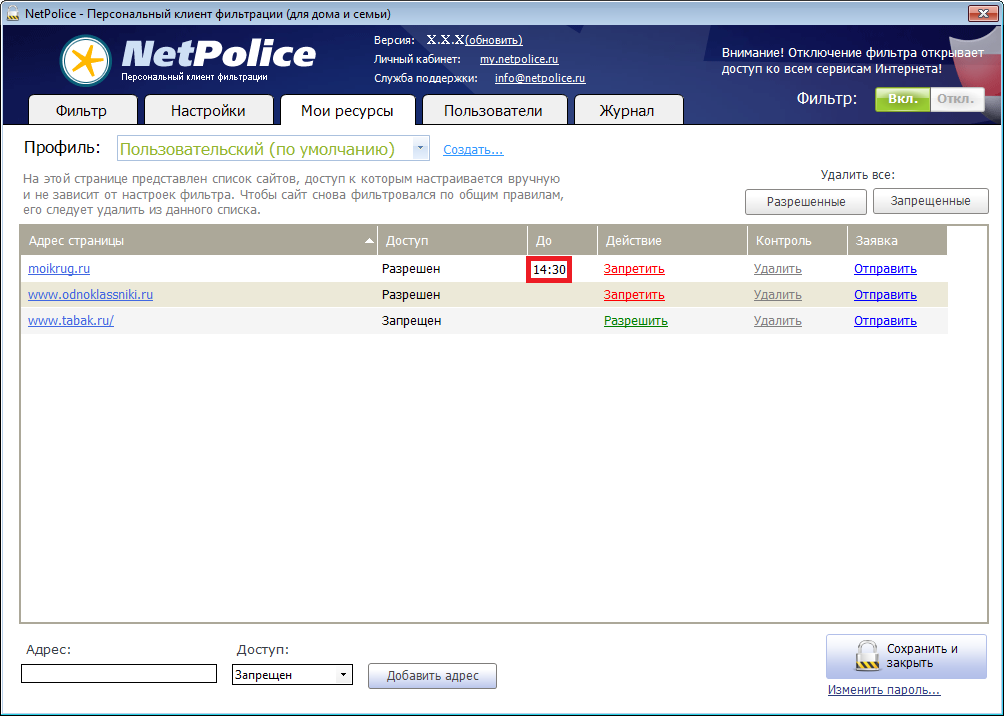Click the Заявка column header
Screen dimensions: 1004x716
point(897,240)
